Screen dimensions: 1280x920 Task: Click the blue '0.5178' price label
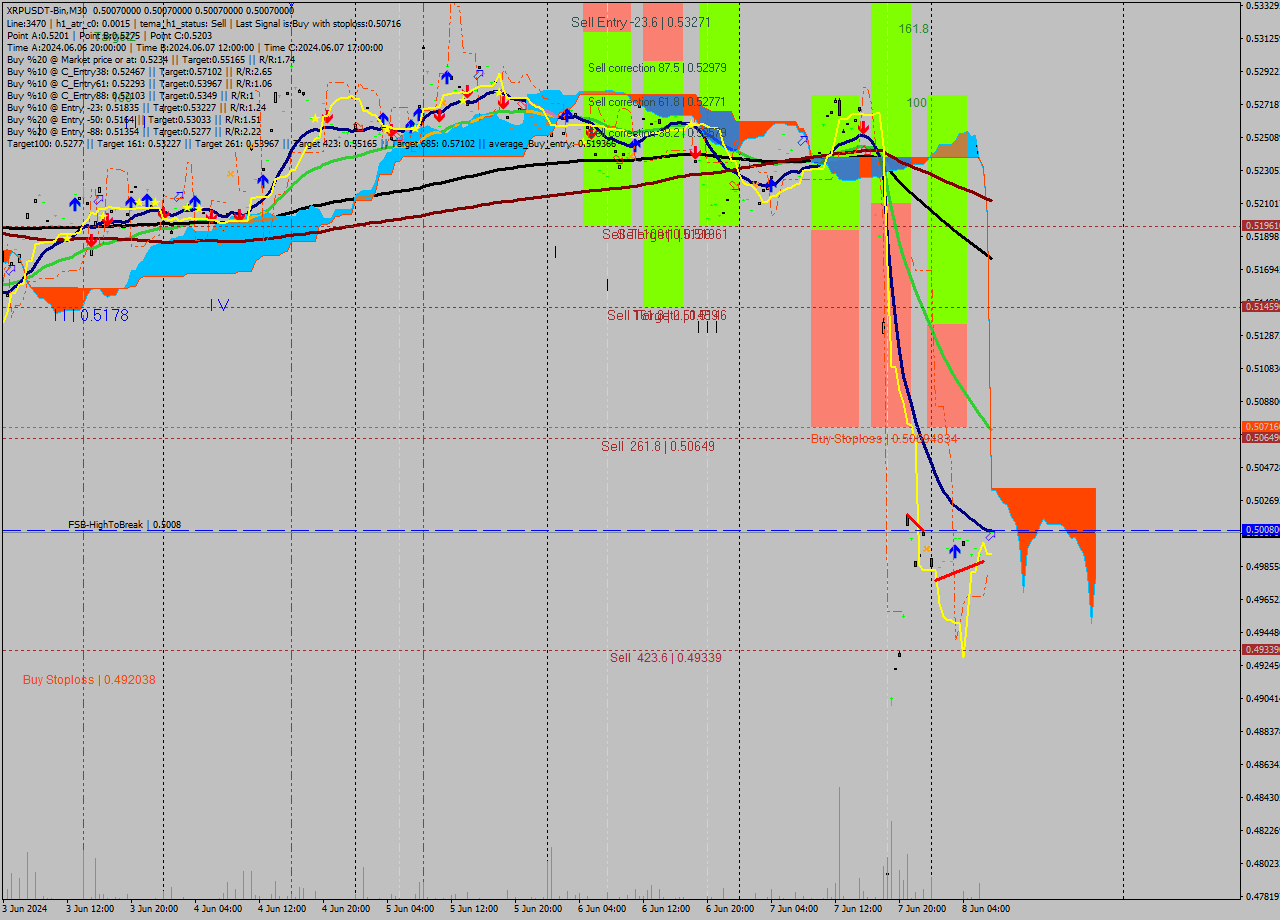[104, 315]
